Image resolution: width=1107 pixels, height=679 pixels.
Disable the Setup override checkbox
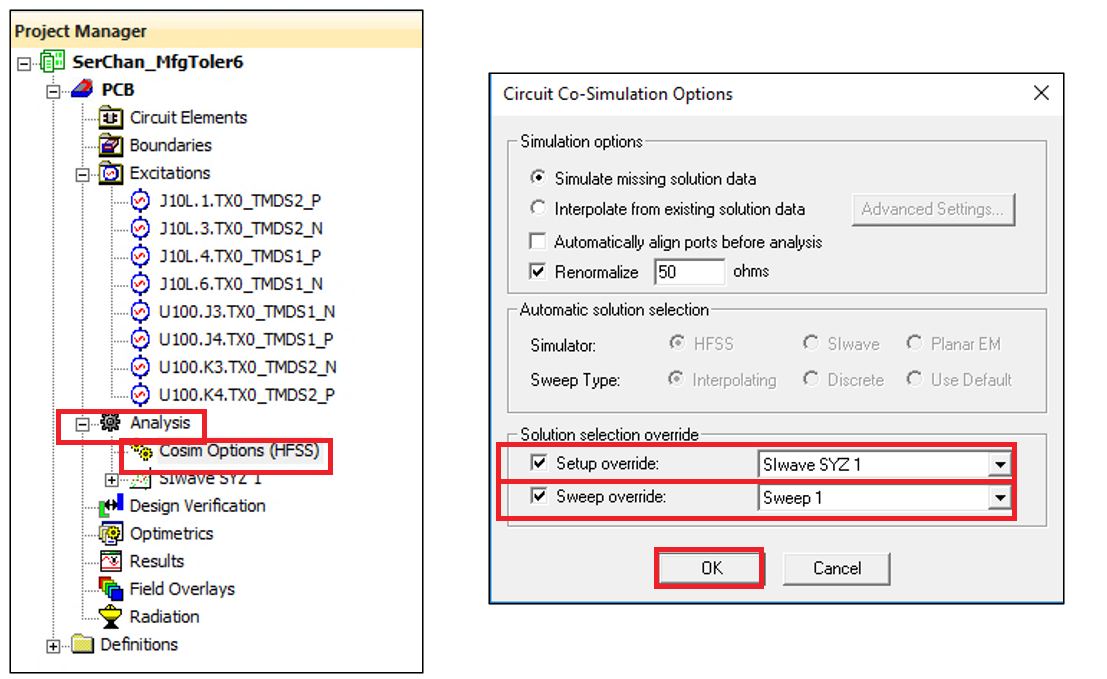[537, 464]
